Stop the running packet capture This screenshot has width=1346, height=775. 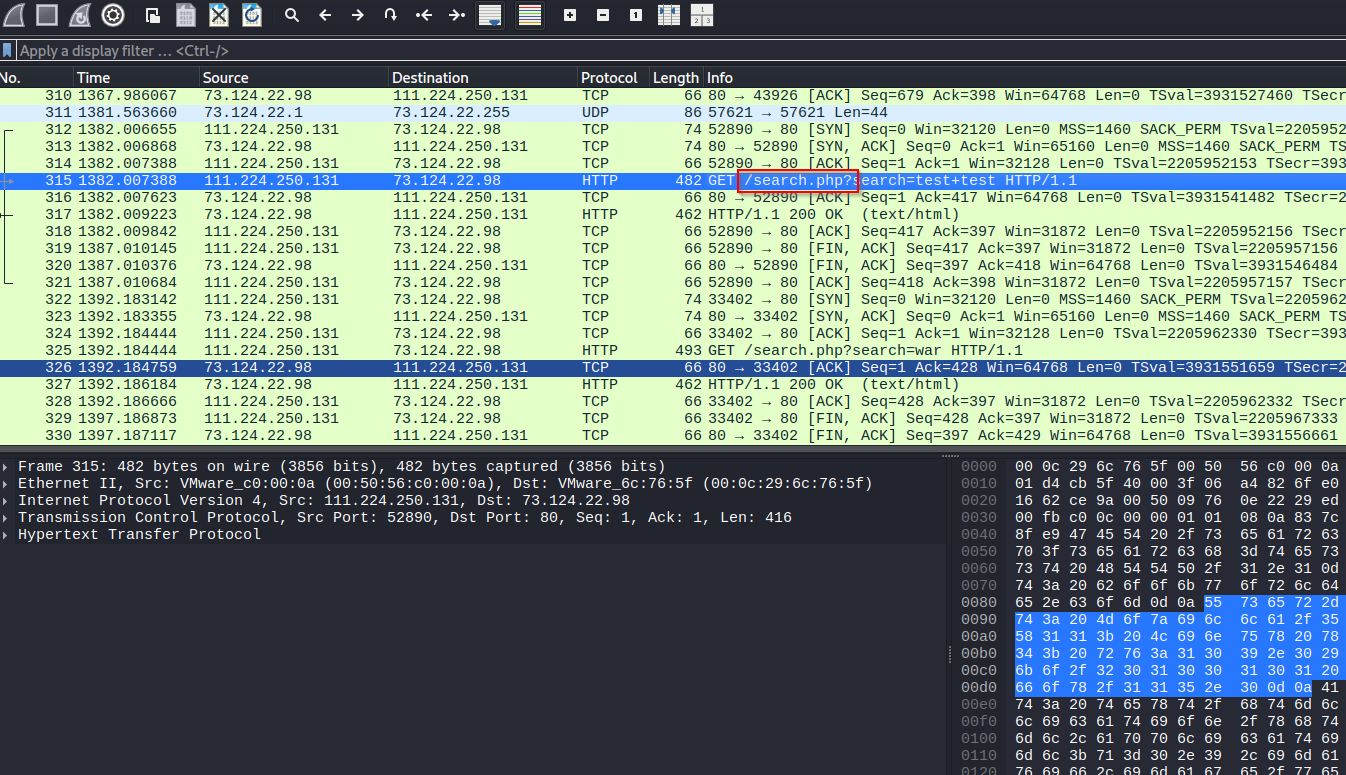click(46, 15)
